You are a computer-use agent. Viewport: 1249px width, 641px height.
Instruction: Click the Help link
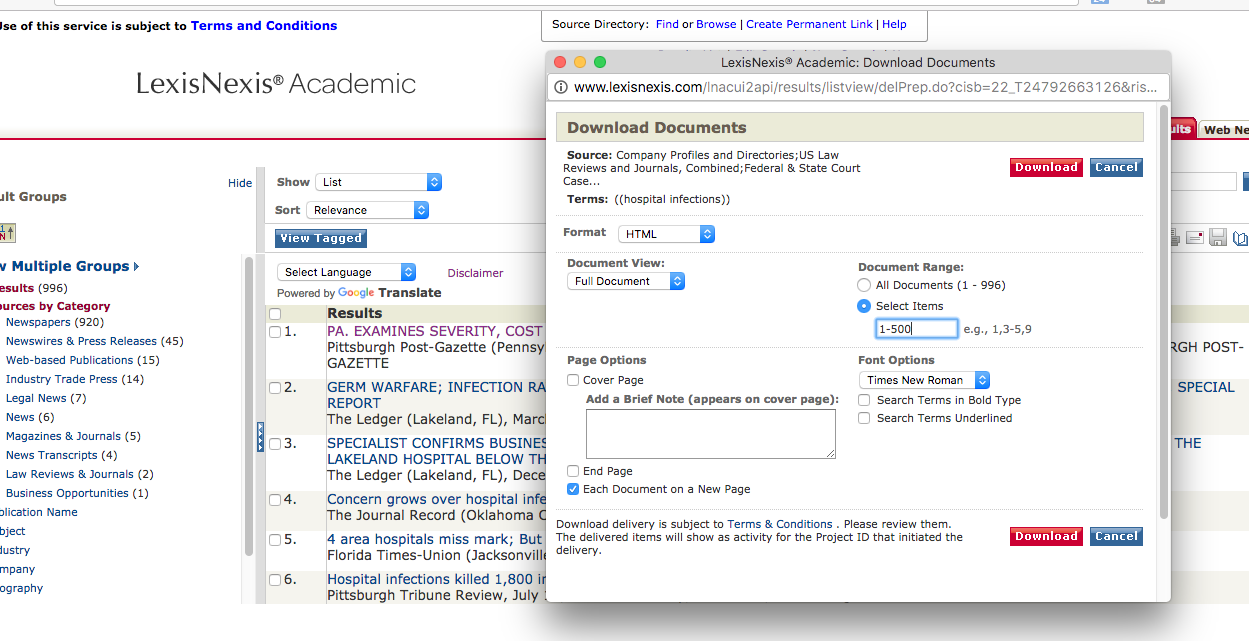coord(894,24)
